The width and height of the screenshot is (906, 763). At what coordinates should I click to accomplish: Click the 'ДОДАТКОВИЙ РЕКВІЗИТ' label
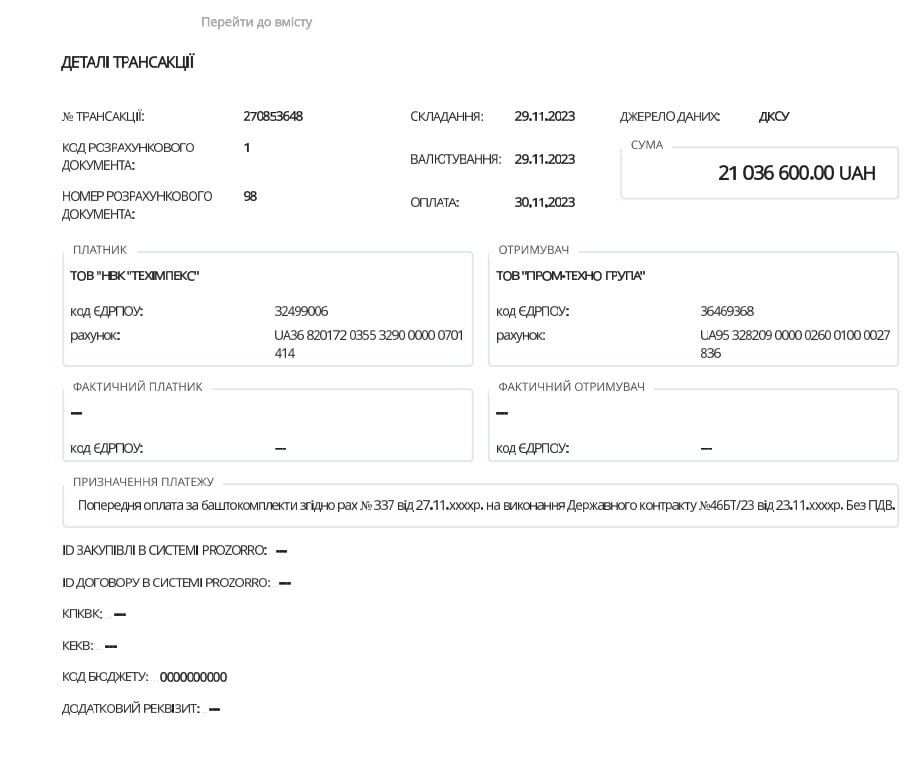131,709
